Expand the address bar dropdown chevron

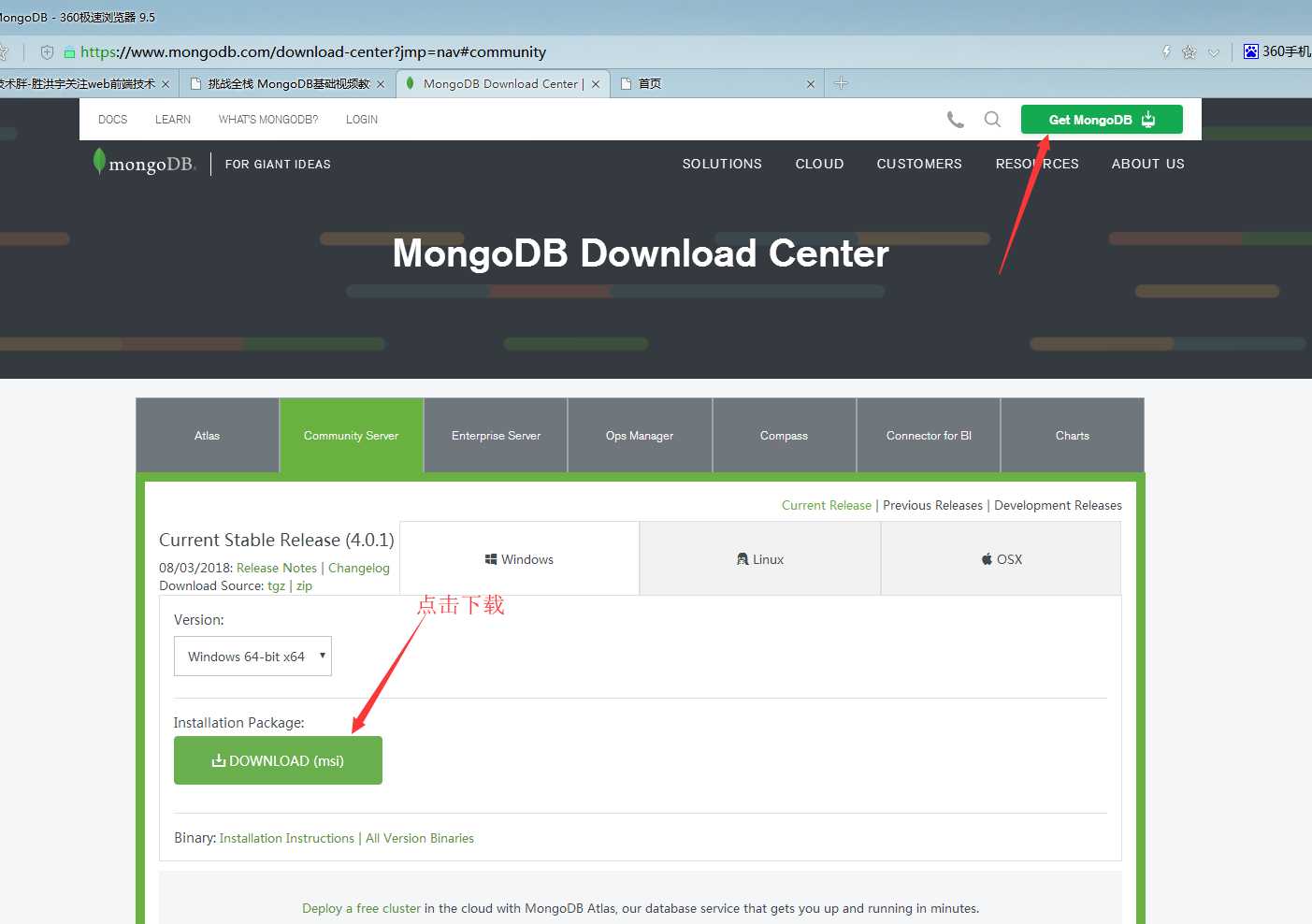click(x=1214, y=52)
